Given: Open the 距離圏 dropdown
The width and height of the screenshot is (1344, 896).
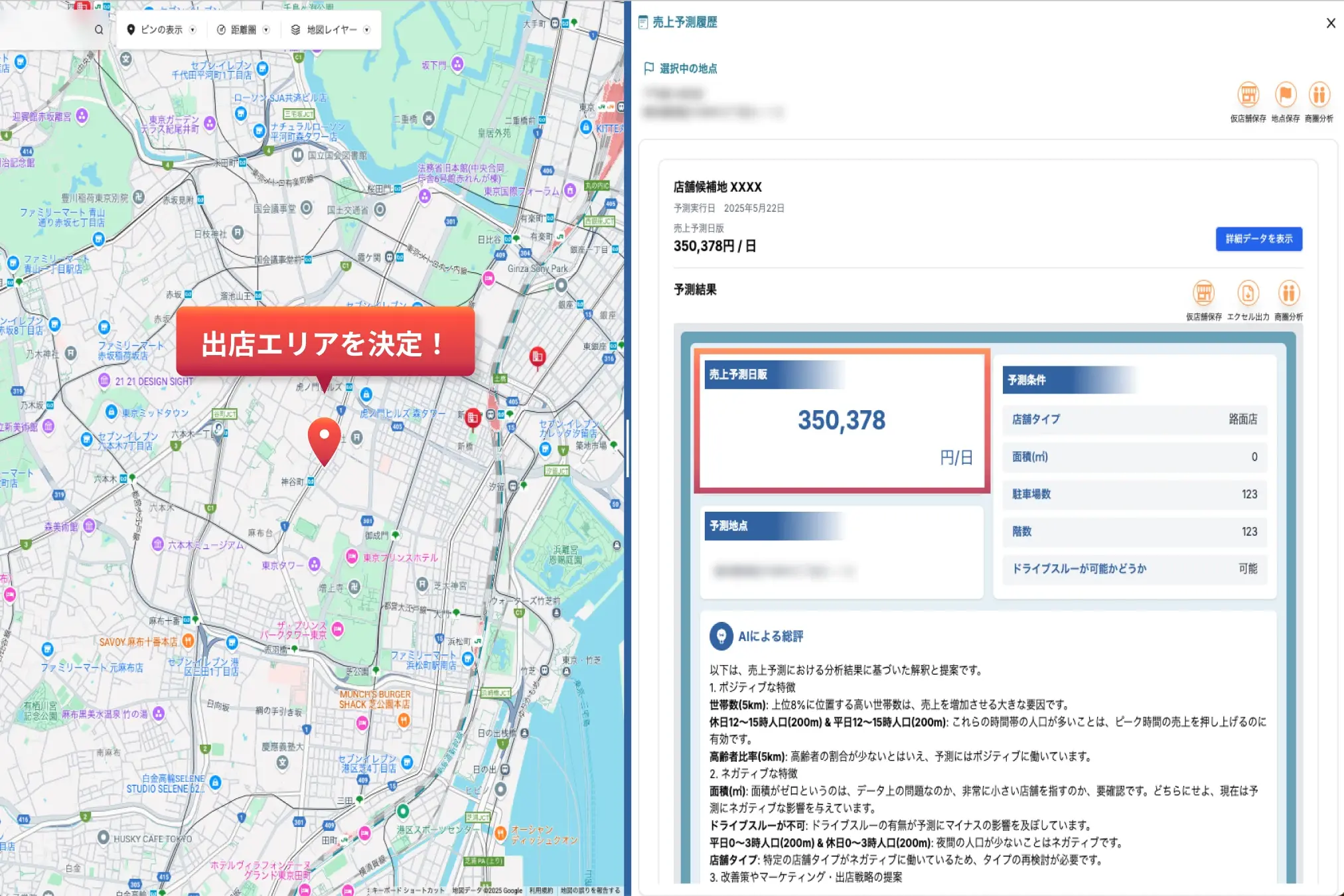Looking at the screenshot, I should click(243, 30).
